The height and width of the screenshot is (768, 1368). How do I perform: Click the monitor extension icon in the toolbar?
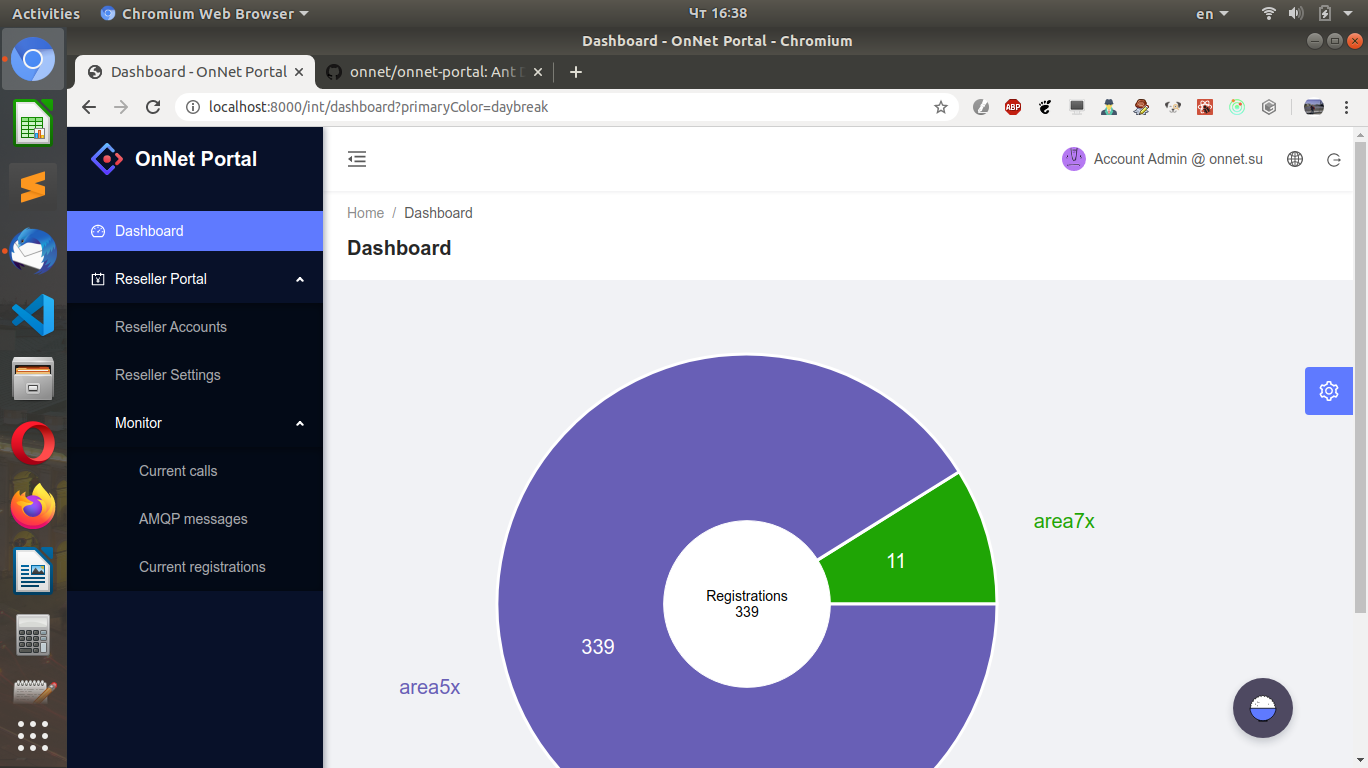click(1077, 107)
